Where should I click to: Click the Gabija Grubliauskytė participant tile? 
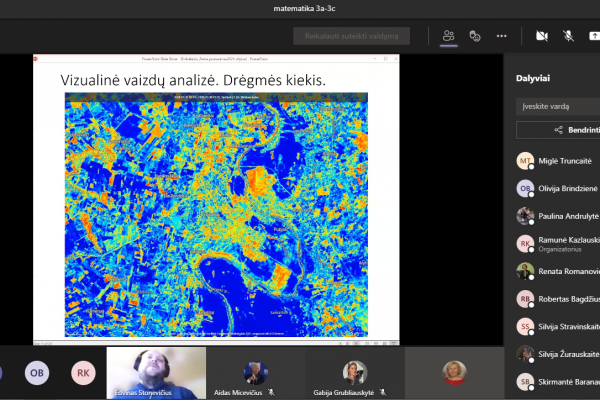[x=355, y=373]
